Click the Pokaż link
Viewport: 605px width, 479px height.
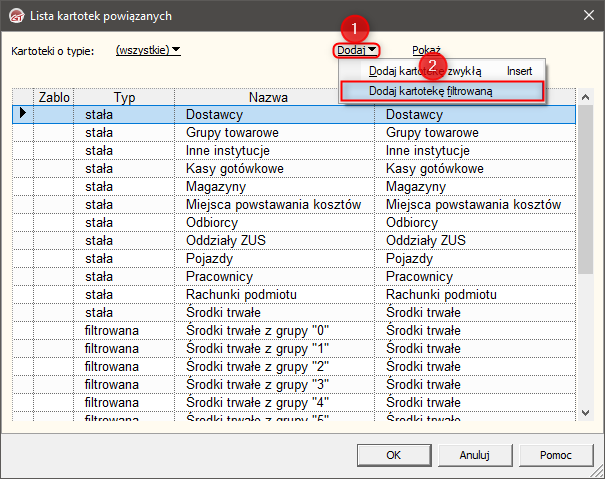click(x=426, y=50)
